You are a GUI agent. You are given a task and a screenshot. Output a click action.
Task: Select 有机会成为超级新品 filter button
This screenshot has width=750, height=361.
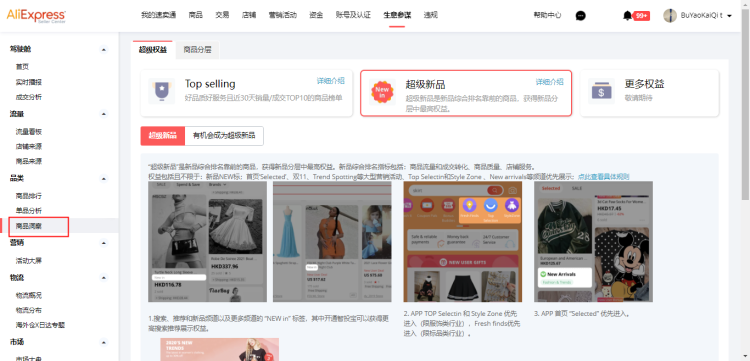coord(224,136)
